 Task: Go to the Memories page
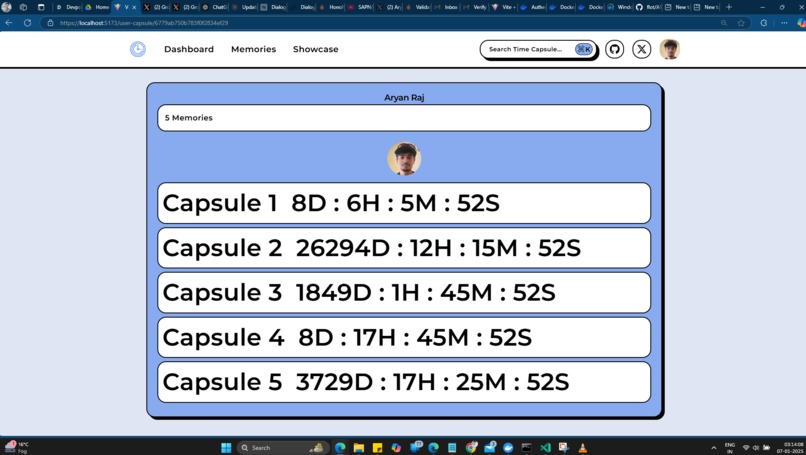tap(253, 49)
